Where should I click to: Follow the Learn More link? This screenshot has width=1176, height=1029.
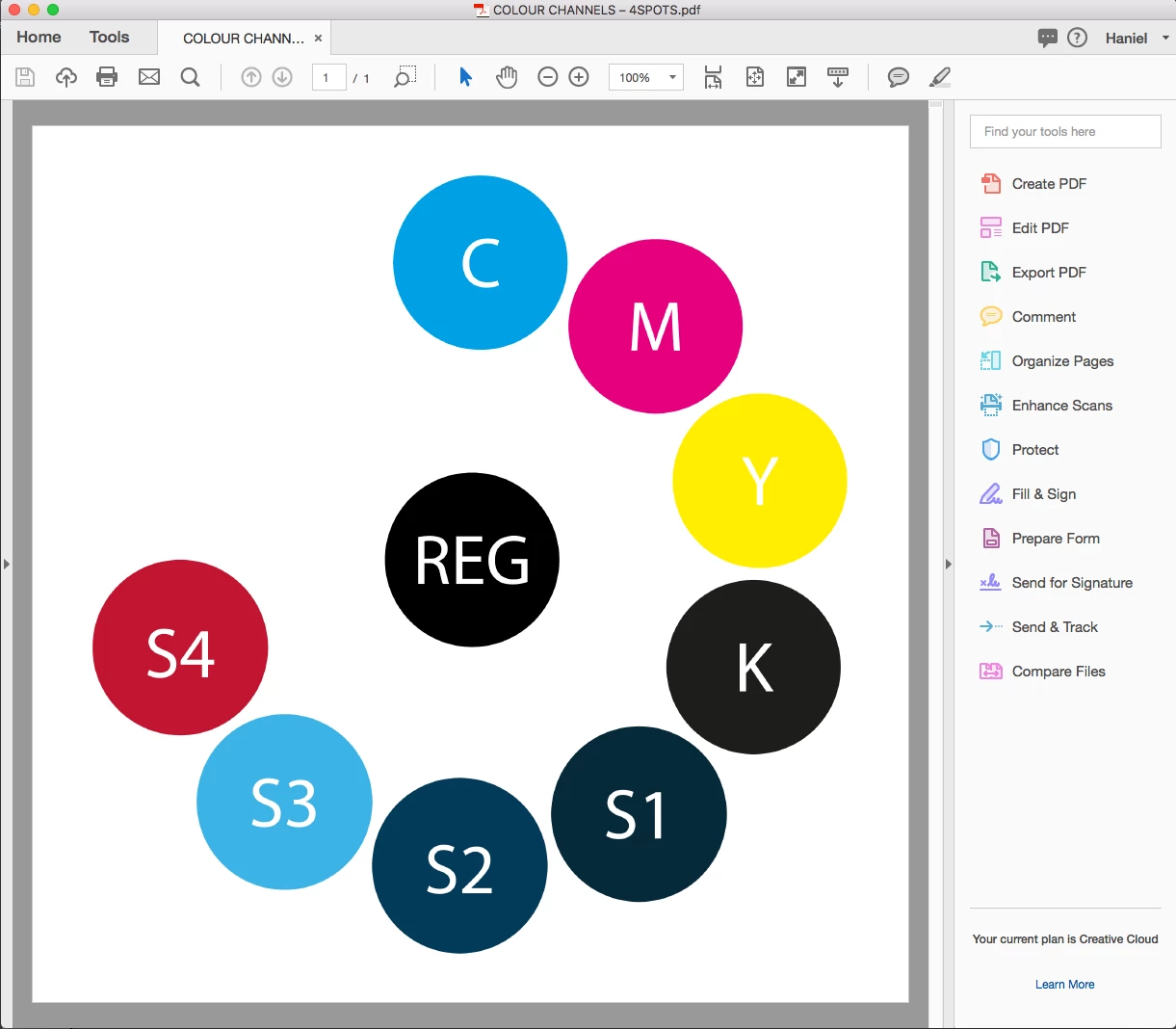pos(1064,985)
